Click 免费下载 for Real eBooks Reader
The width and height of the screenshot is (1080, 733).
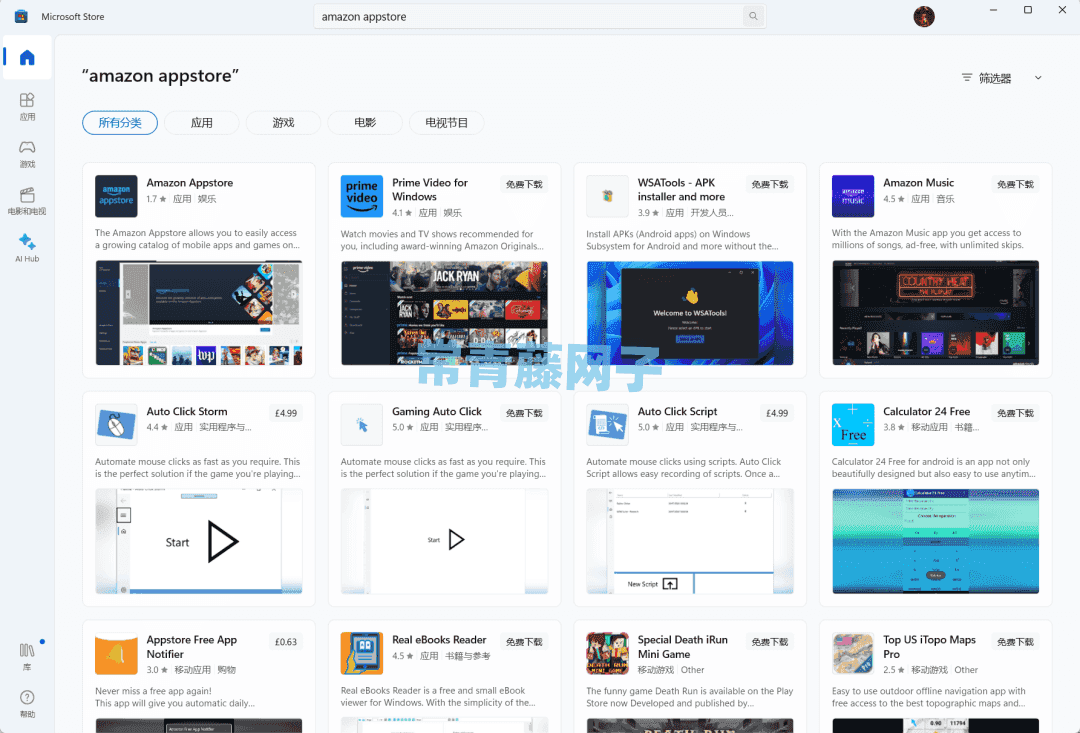pyautogui.click(x=524, y=641)
